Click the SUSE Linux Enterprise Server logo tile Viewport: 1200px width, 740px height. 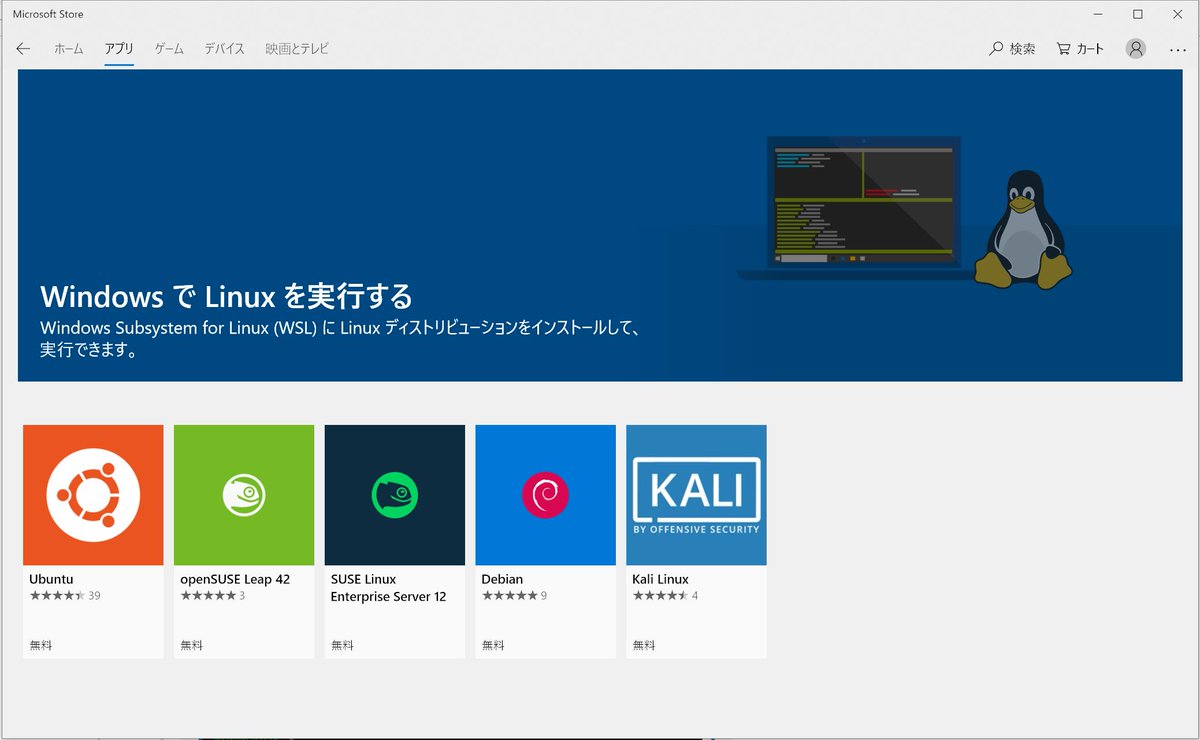(395, 495)
